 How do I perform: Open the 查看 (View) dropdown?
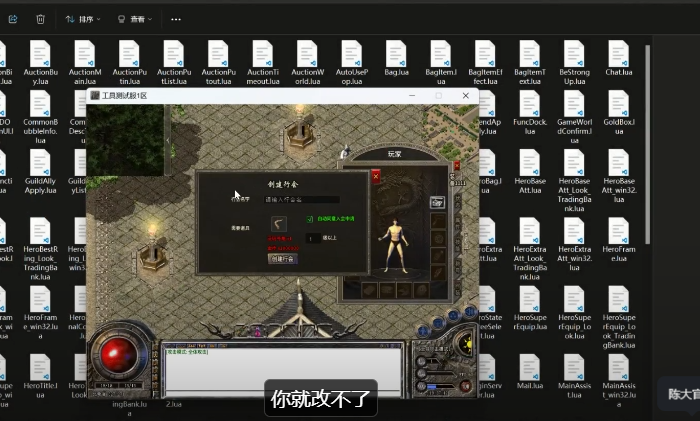tap(134, 18)
